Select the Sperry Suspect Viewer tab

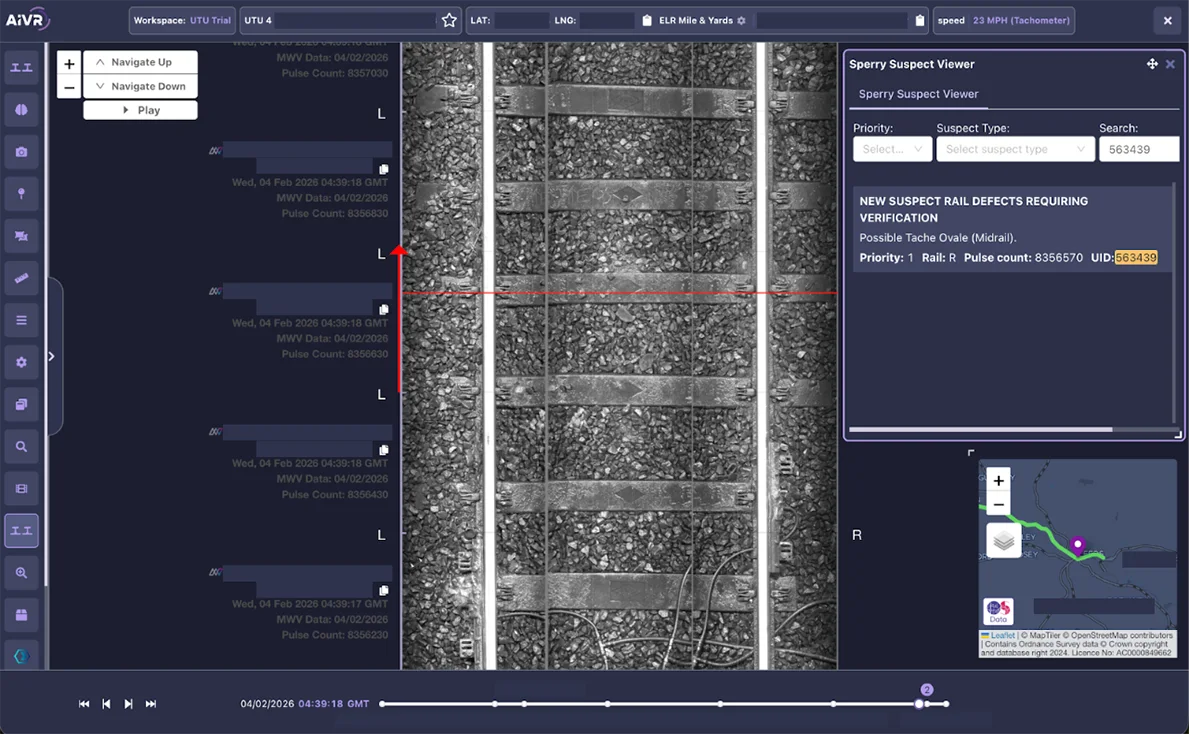[918, 94]
